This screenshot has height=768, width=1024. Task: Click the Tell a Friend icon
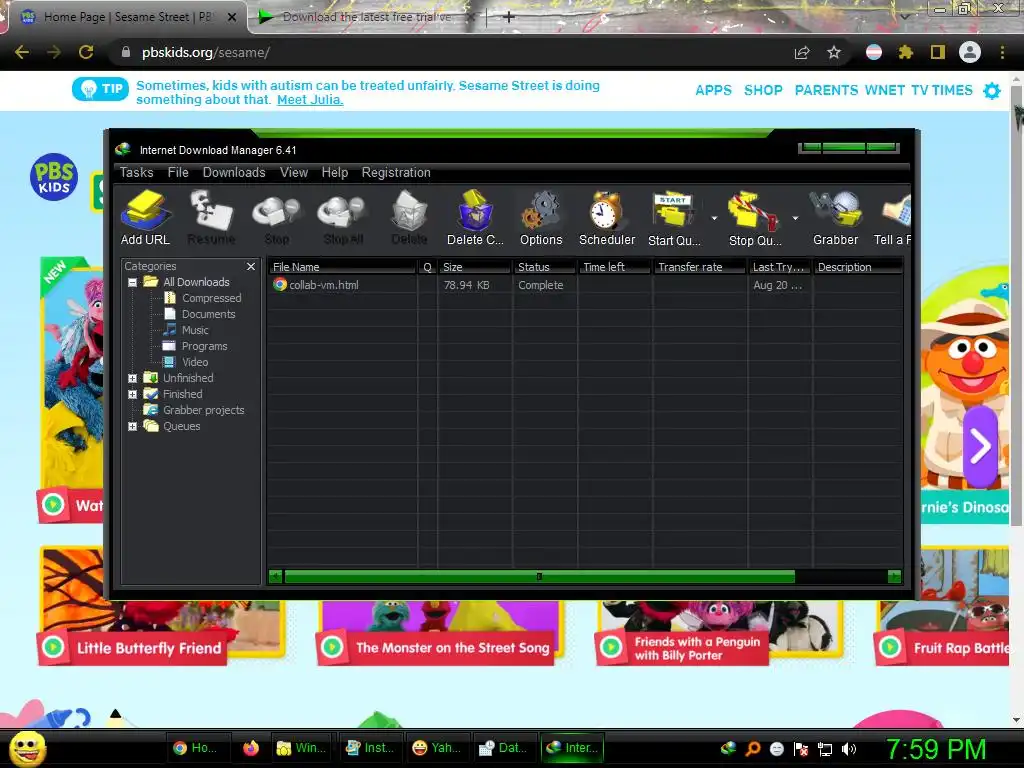tap(893, 218)
